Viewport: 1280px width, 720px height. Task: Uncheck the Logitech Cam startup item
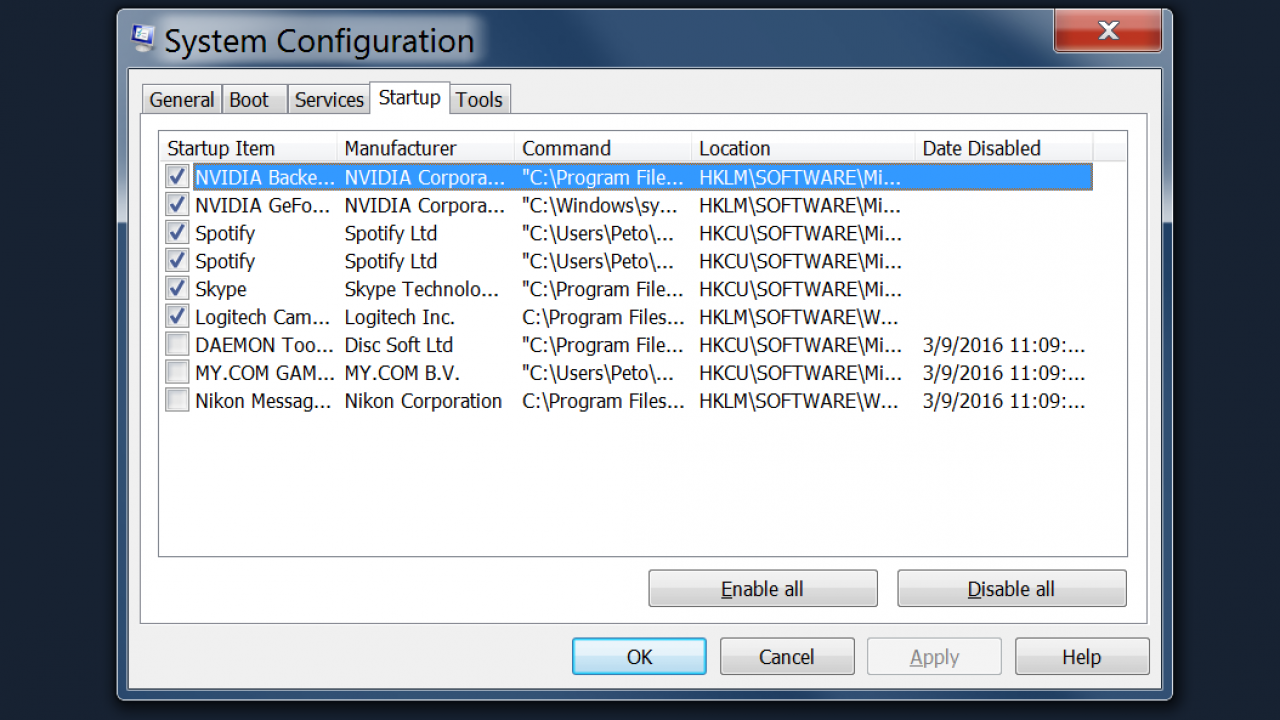pos(177,317)
